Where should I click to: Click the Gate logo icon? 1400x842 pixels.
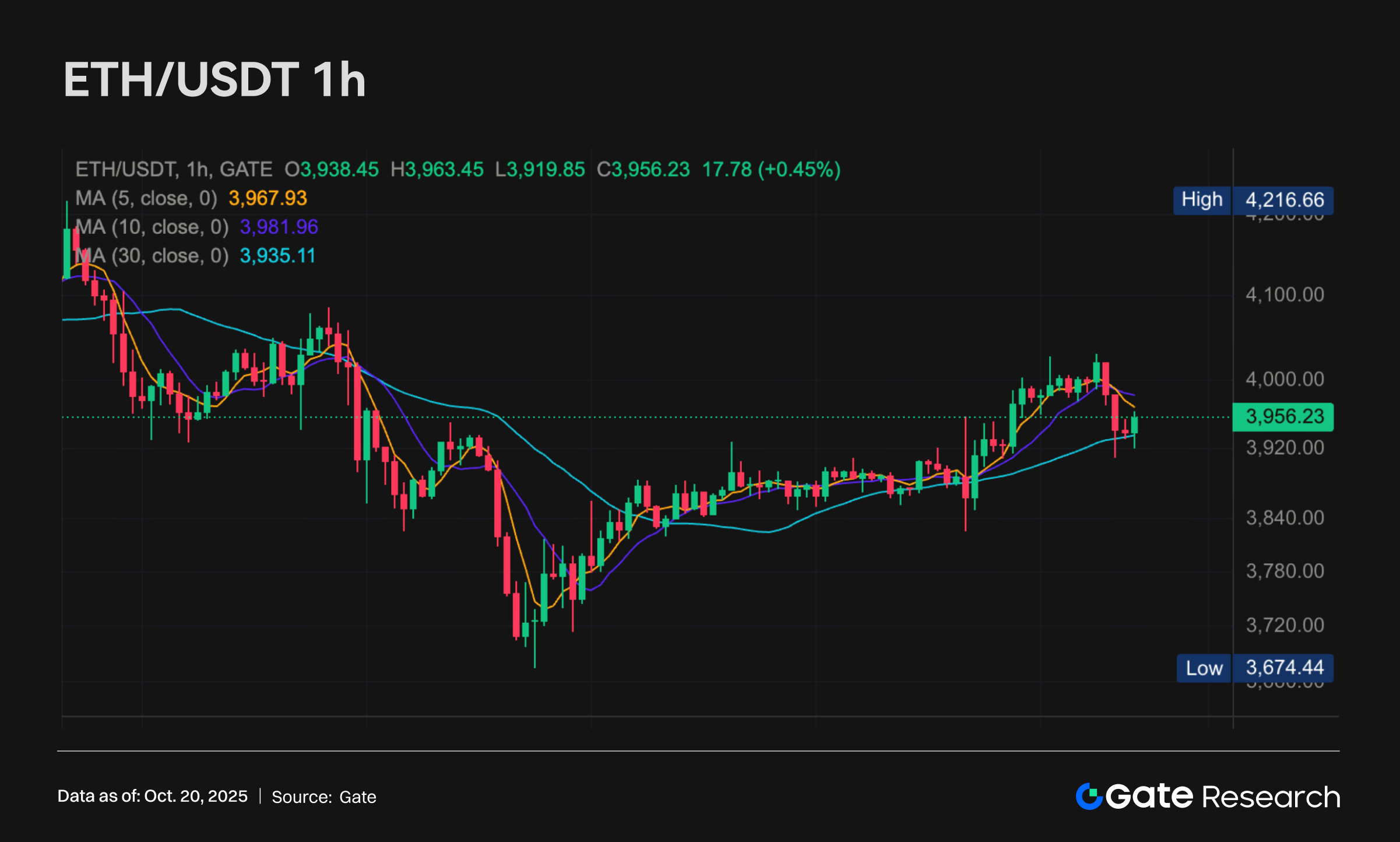point(1089,796)
